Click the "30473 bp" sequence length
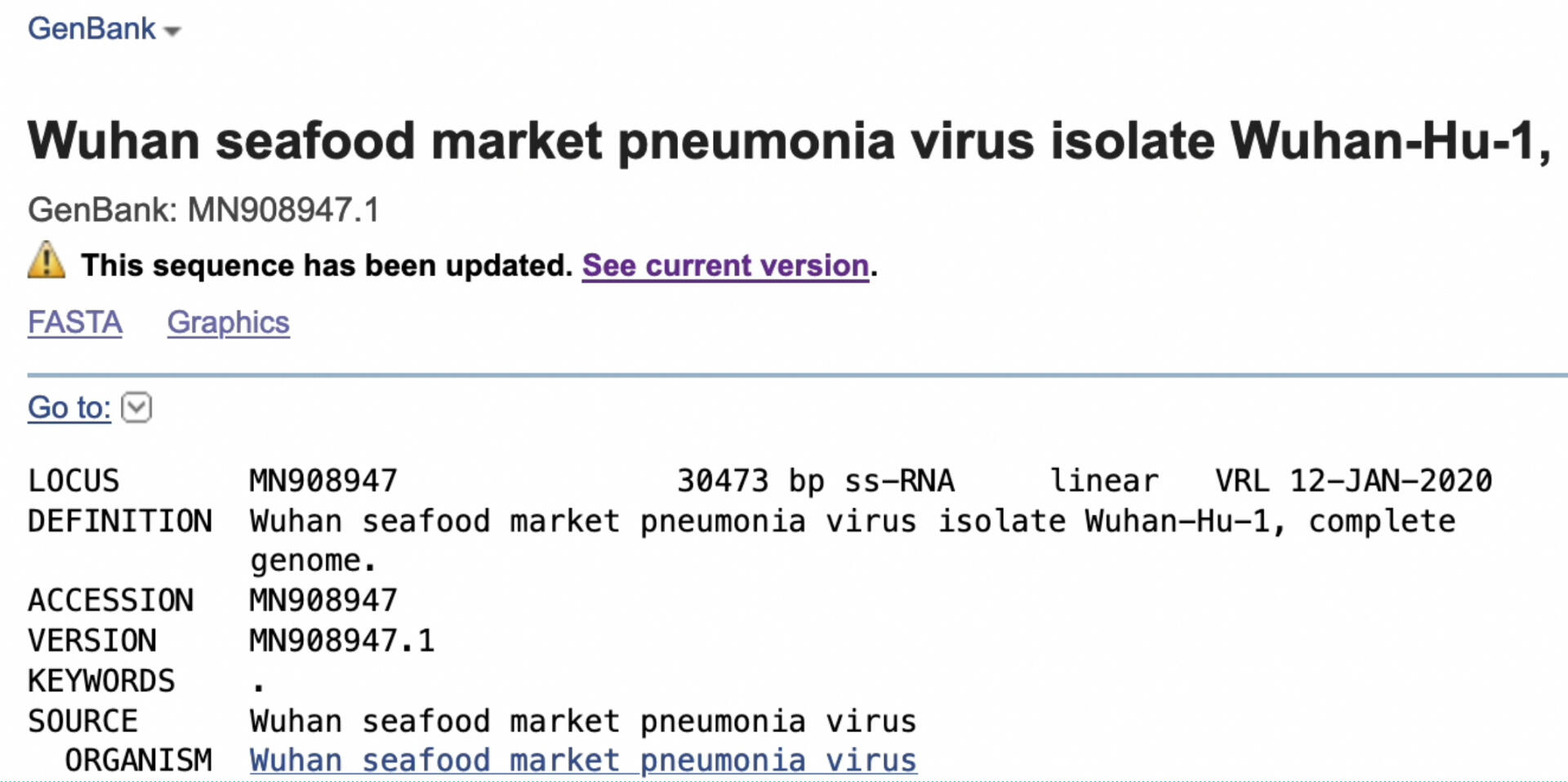 [751, 480]
